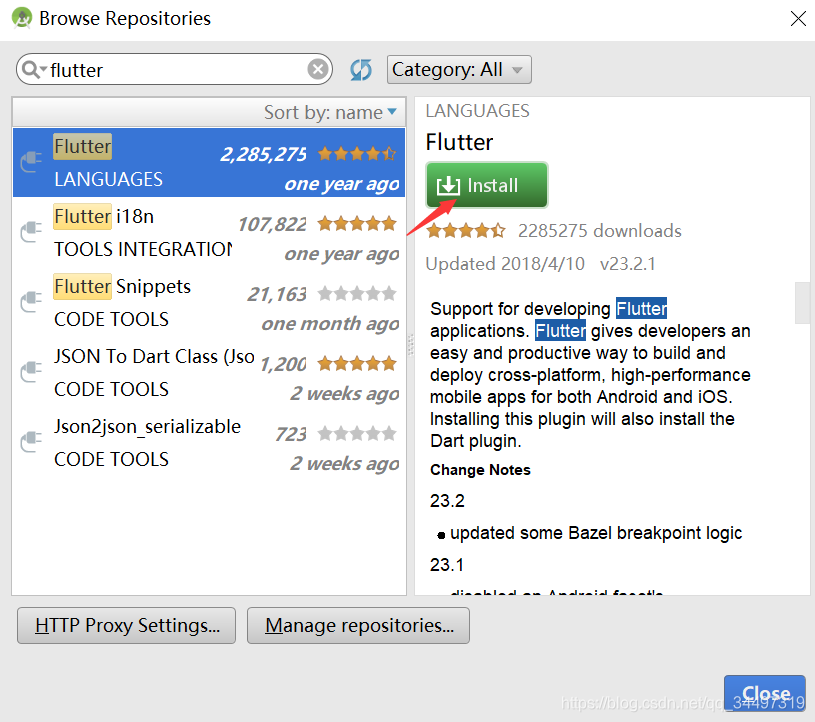Open search history magnifier dropdown

click(34, 69)
